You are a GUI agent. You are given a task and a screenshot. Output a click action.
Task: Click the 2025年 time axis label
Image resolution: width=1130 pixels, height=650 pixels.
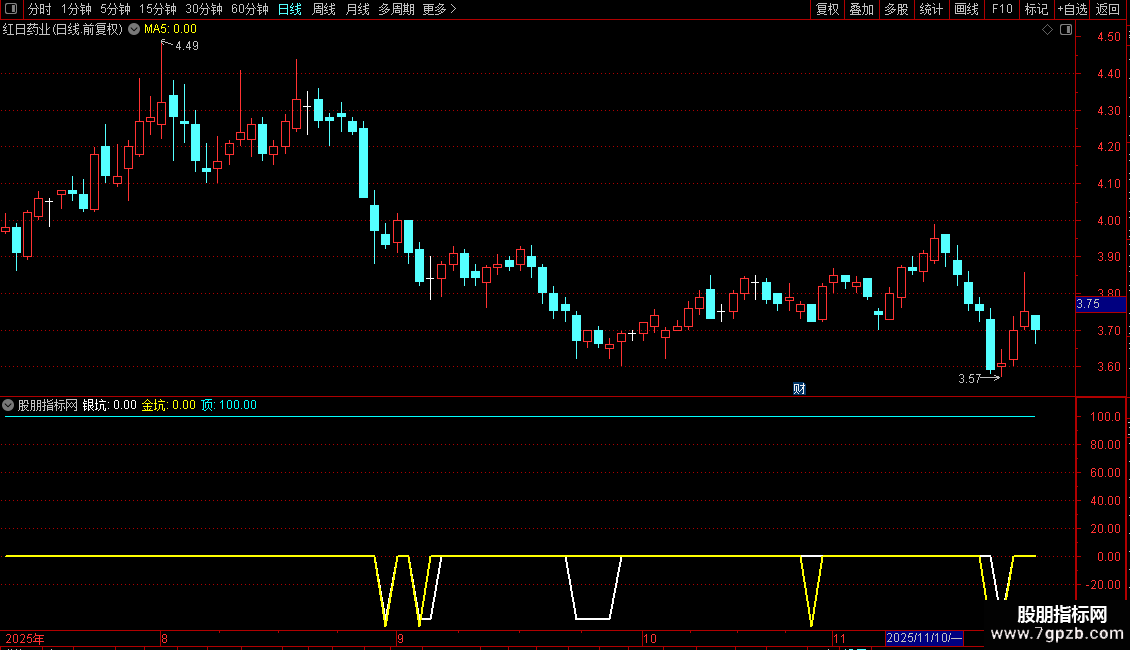pyautogui.click(x=25, y=639)
